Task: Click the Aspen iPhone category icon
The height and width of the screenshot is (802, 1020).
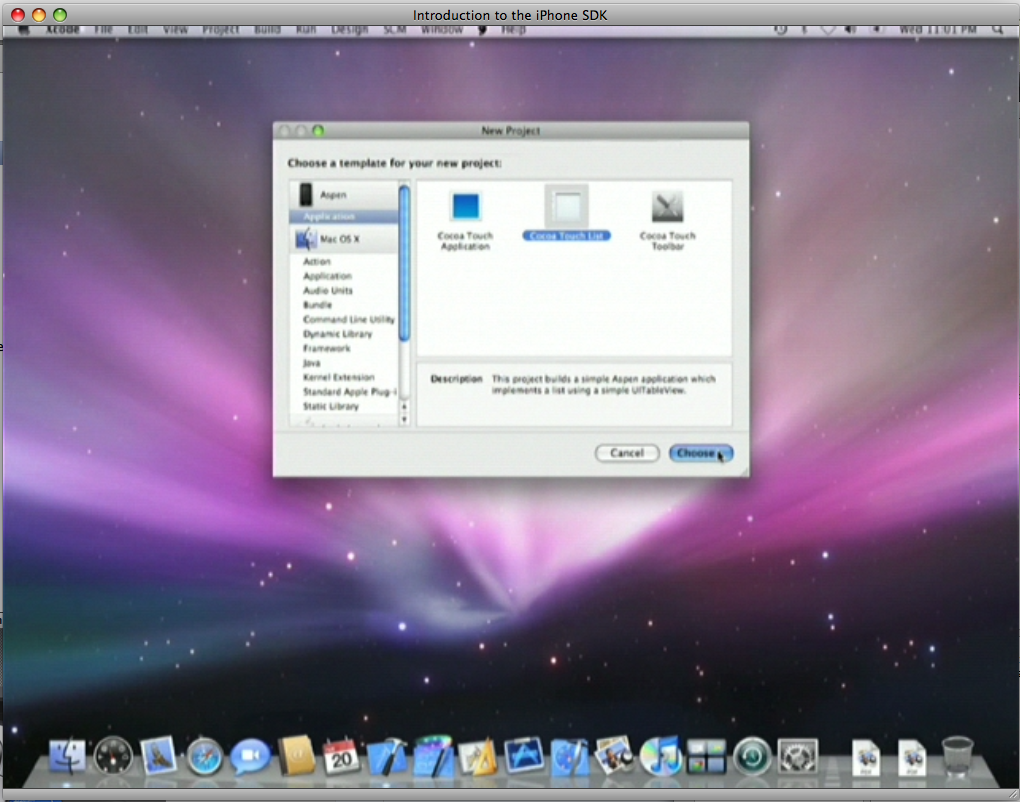Action: coord(305,194)
